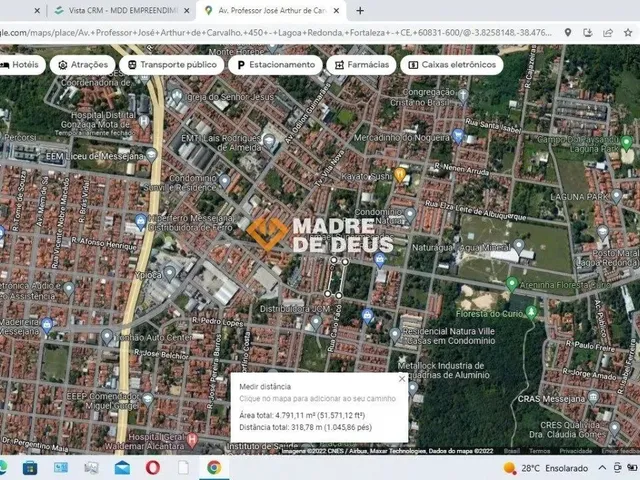Image resolution: width=640 pixels, height=480 pixels.
Task: Open Google Chrome taskbar icon
Action: coord(214,468)
